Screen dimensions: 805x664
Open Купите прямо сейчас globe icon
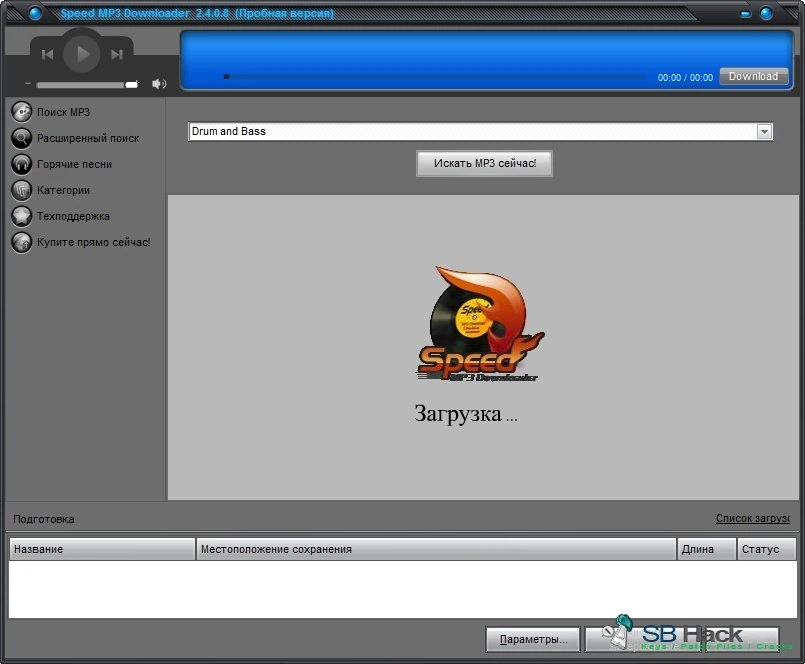click(22, 242)
